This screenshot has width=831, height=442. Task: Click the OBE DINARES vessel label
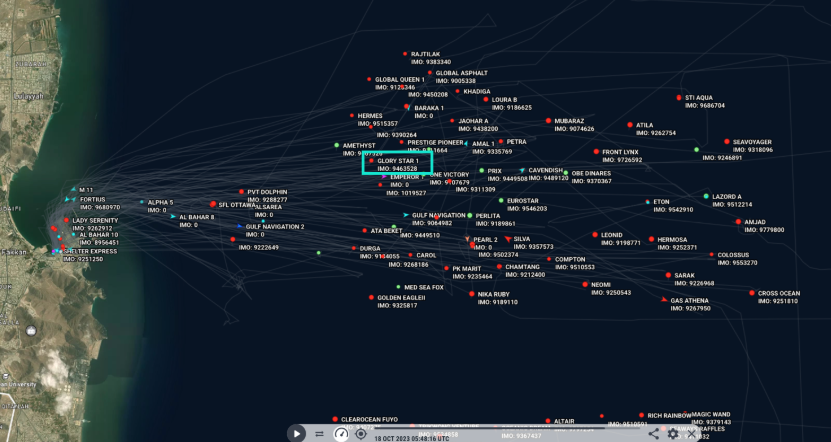(591, 173)
